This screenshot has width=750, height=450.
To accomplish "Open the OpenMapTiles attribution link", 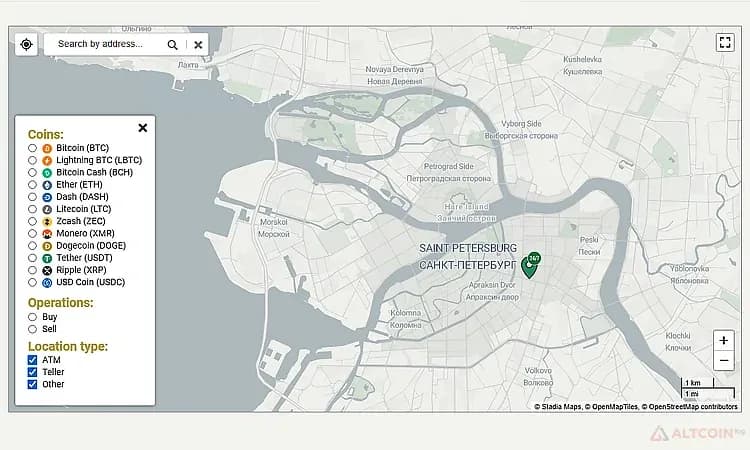I will pyautogui.click(x=615, y=407).
